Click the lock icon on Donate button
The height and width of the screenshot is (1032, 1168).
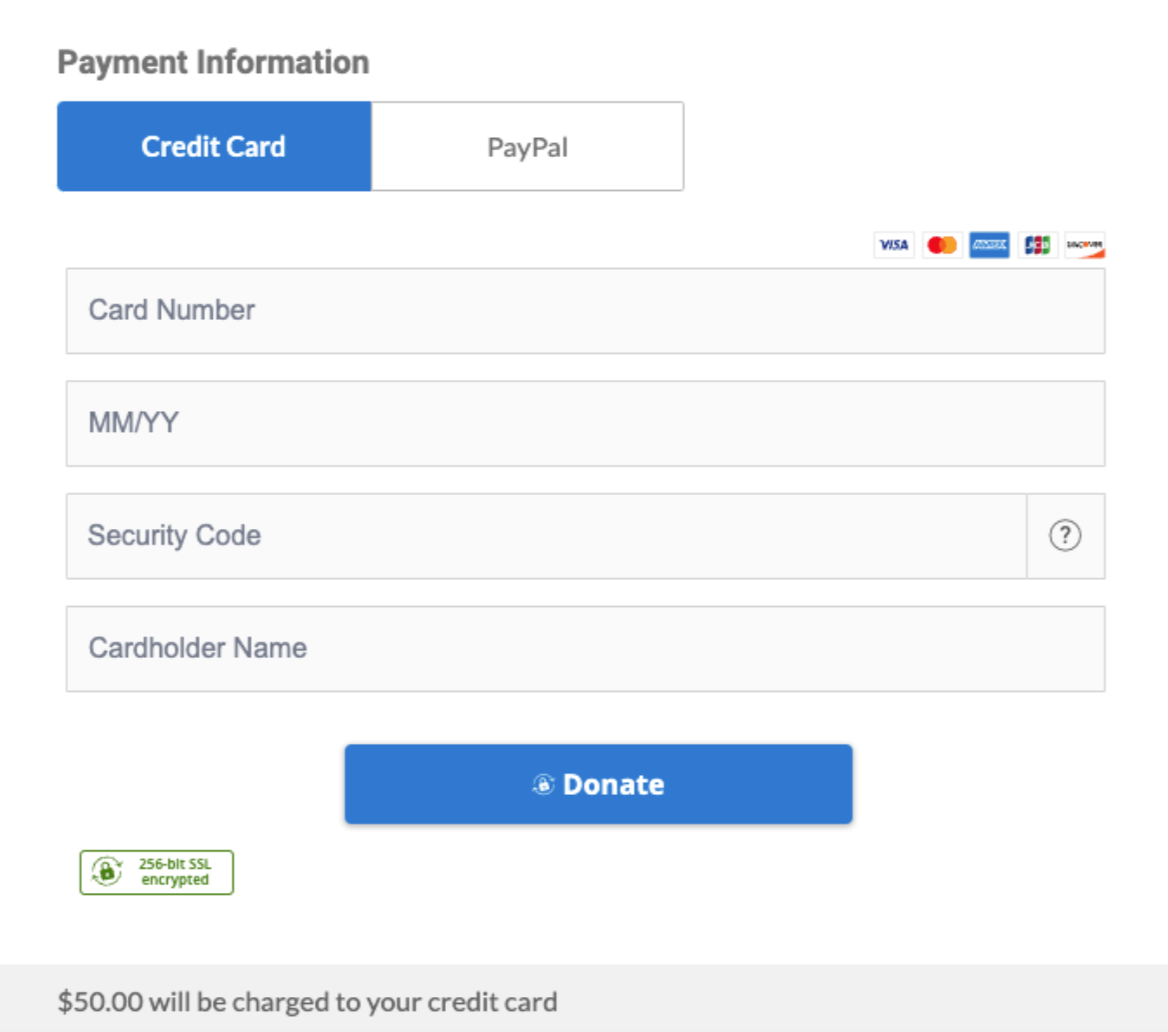coord(543,785)
